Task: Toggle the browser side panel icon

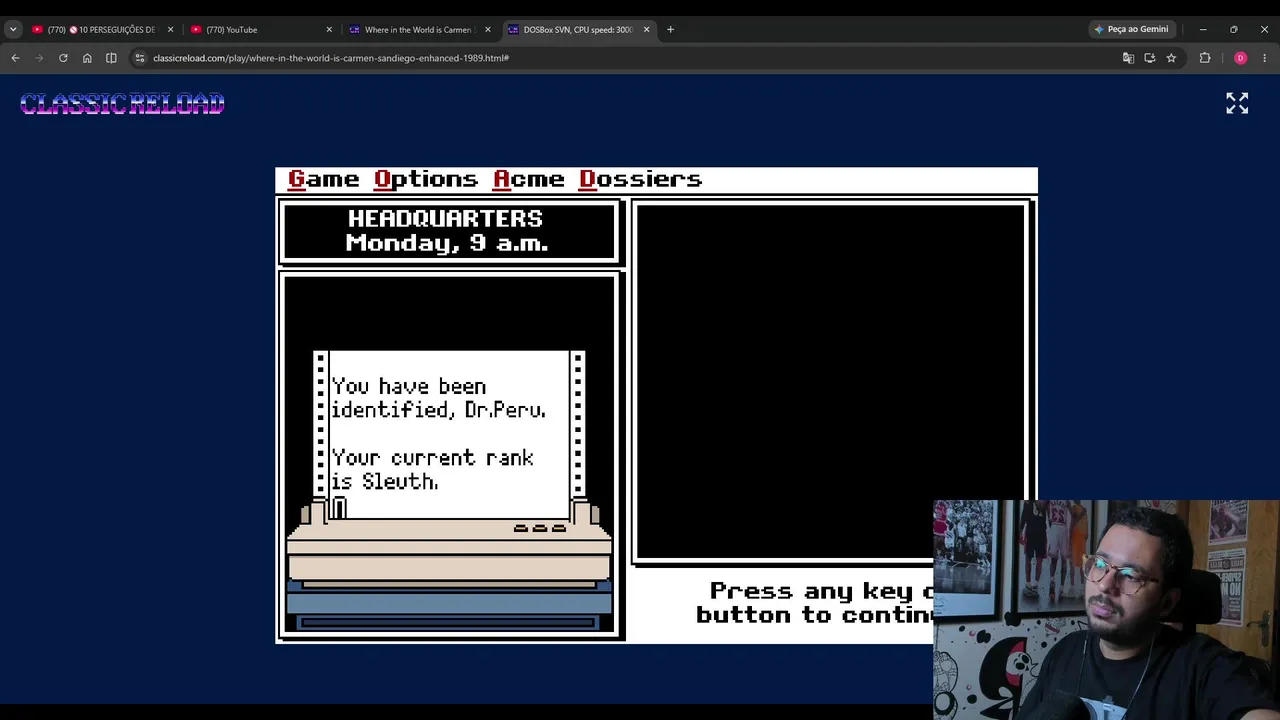Action: coord(111,58)
